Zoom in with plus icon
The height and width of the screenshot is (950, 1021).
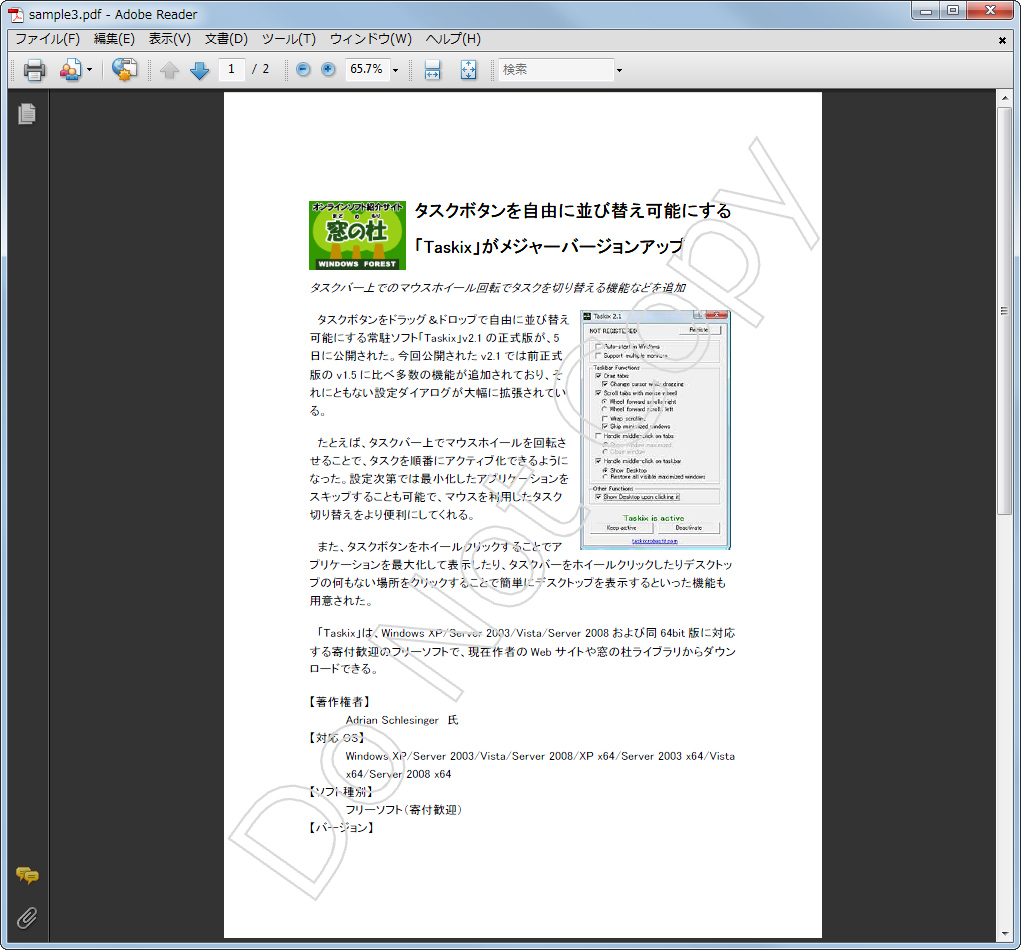(328, 69)
